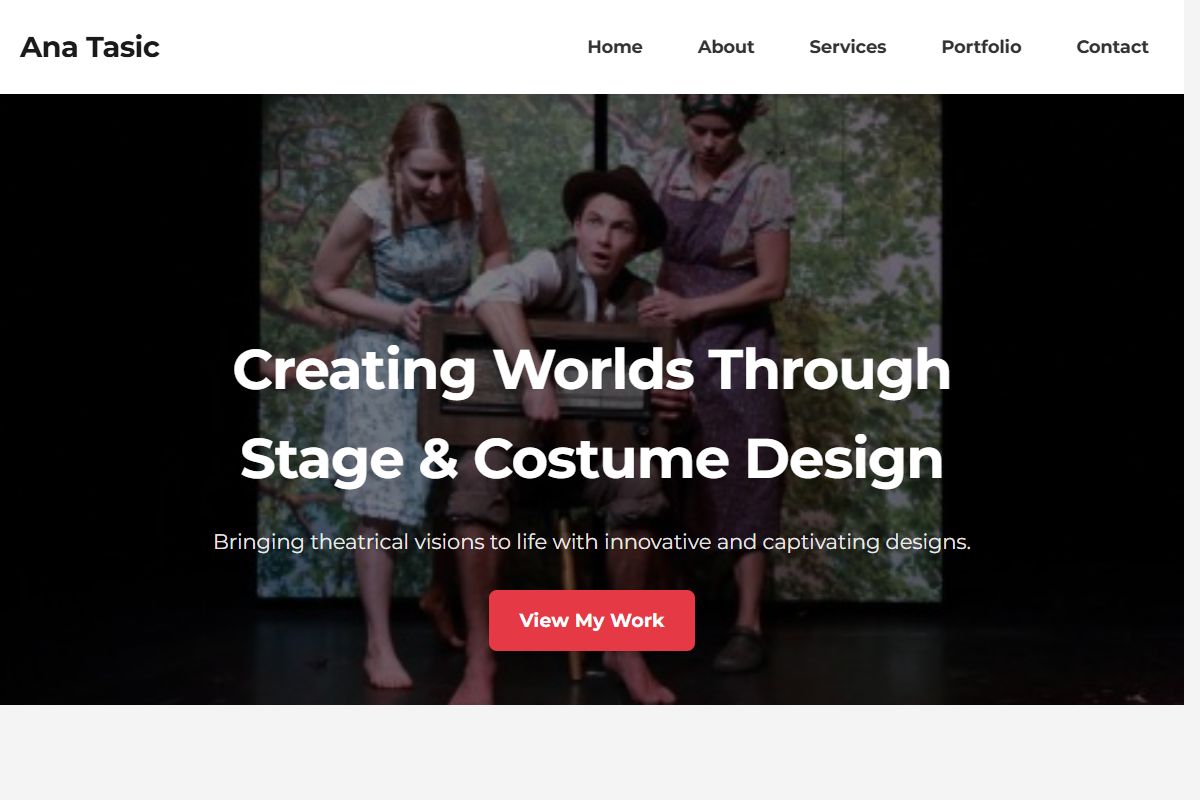Go to the Home nav link

point(614,47)
